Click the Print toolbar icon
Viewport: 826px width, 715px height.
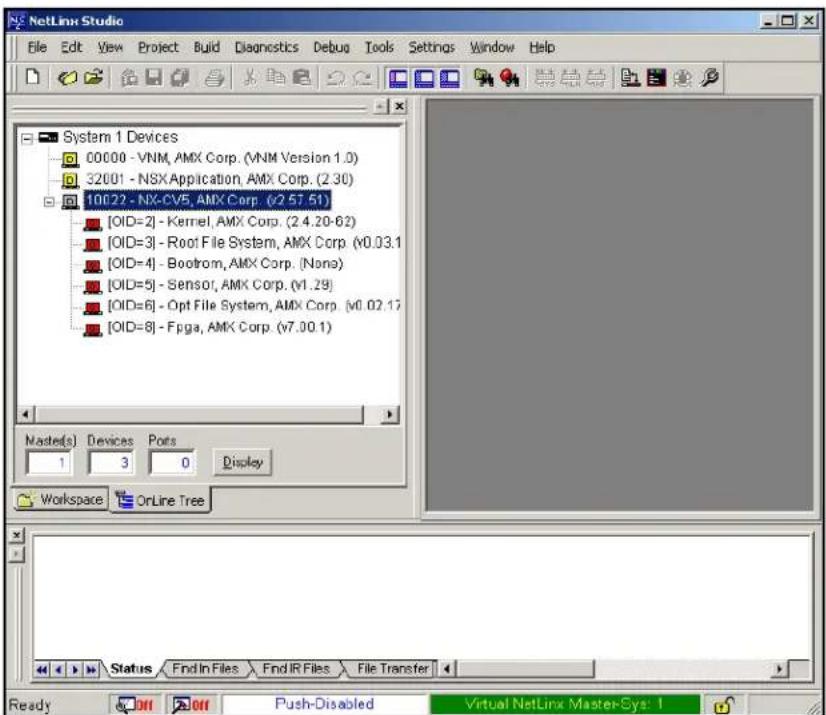click(214, 78)
